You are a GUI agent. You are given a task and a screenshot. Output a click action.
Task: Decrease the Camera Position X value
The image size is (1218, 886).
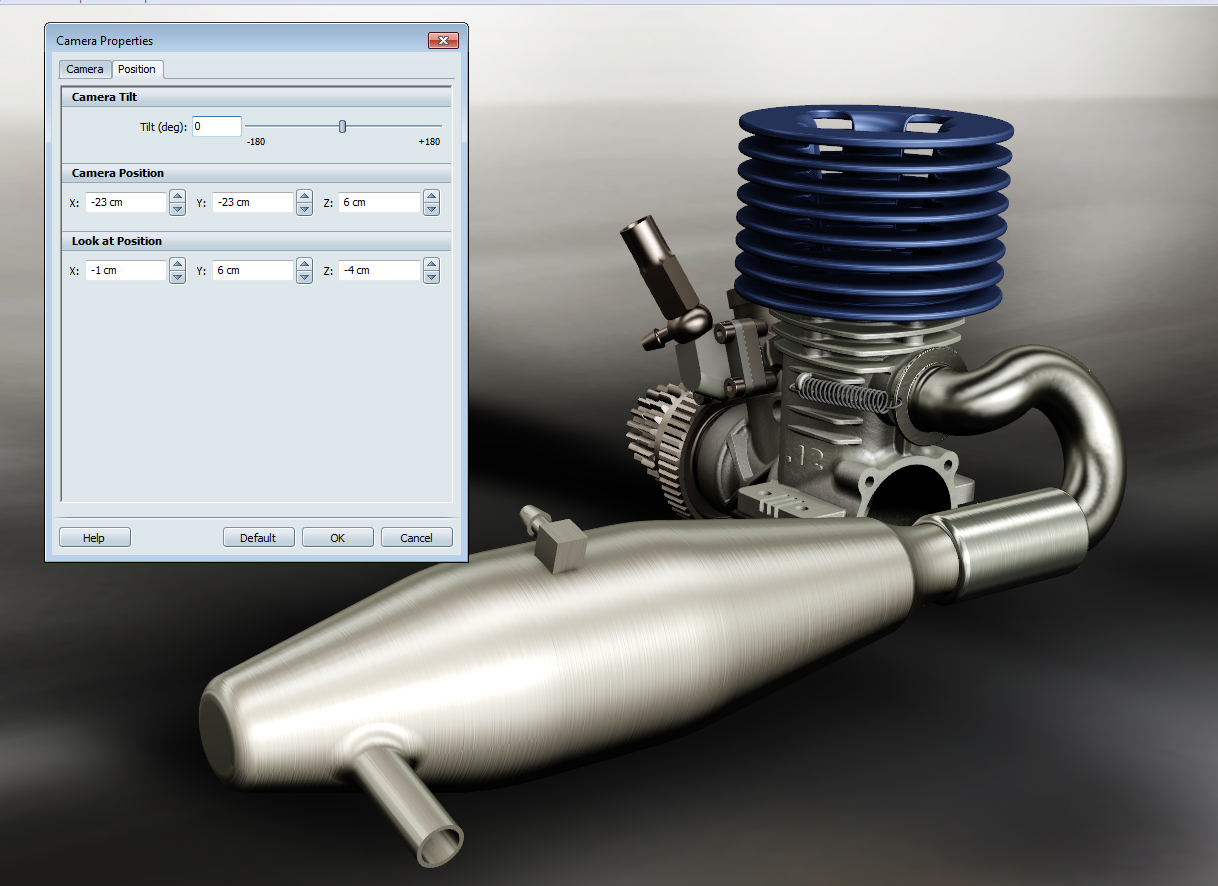tap(177, 209)
